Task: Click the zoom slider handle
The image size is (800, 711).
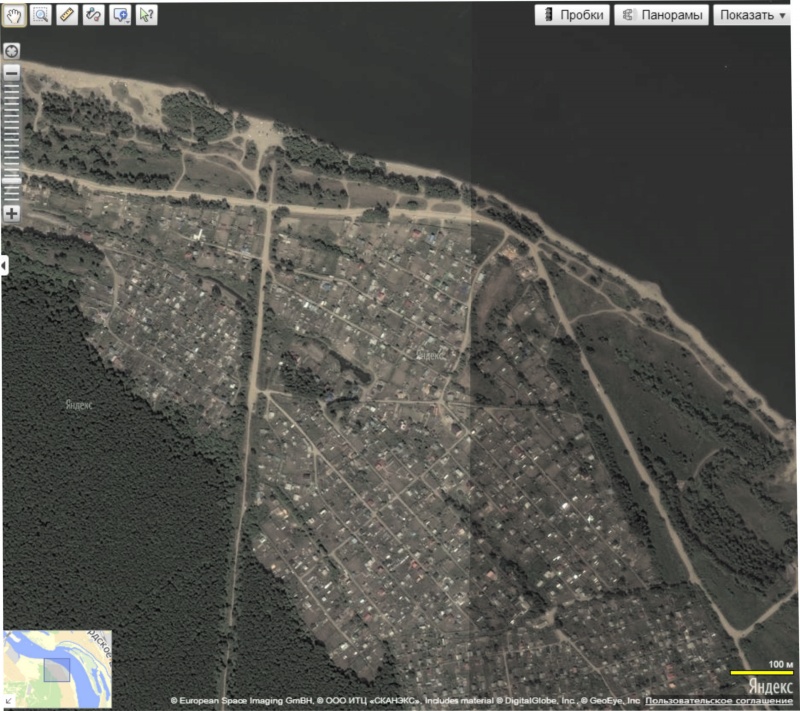Action: coord(12,181)
